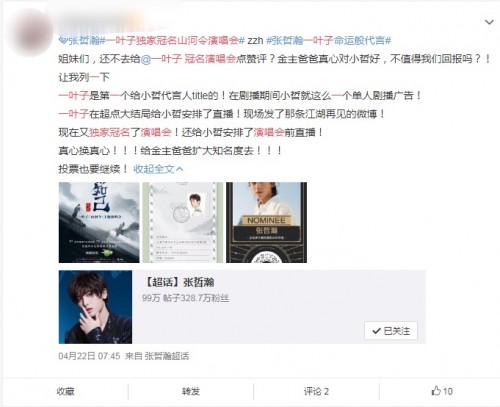Viewport: 500px width, 407px height.
Task: Open source link 张哲瀚超话
Action: tap(167, 356)
